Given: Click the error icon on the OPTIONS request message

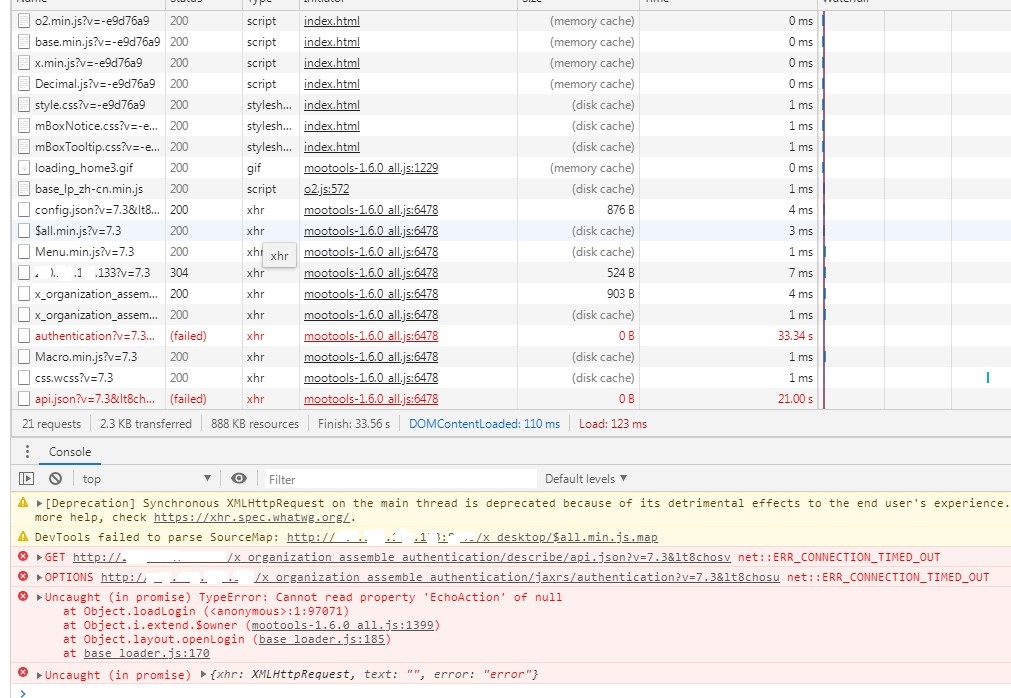Looking at the screenshot, I should (x=23, y=577).
